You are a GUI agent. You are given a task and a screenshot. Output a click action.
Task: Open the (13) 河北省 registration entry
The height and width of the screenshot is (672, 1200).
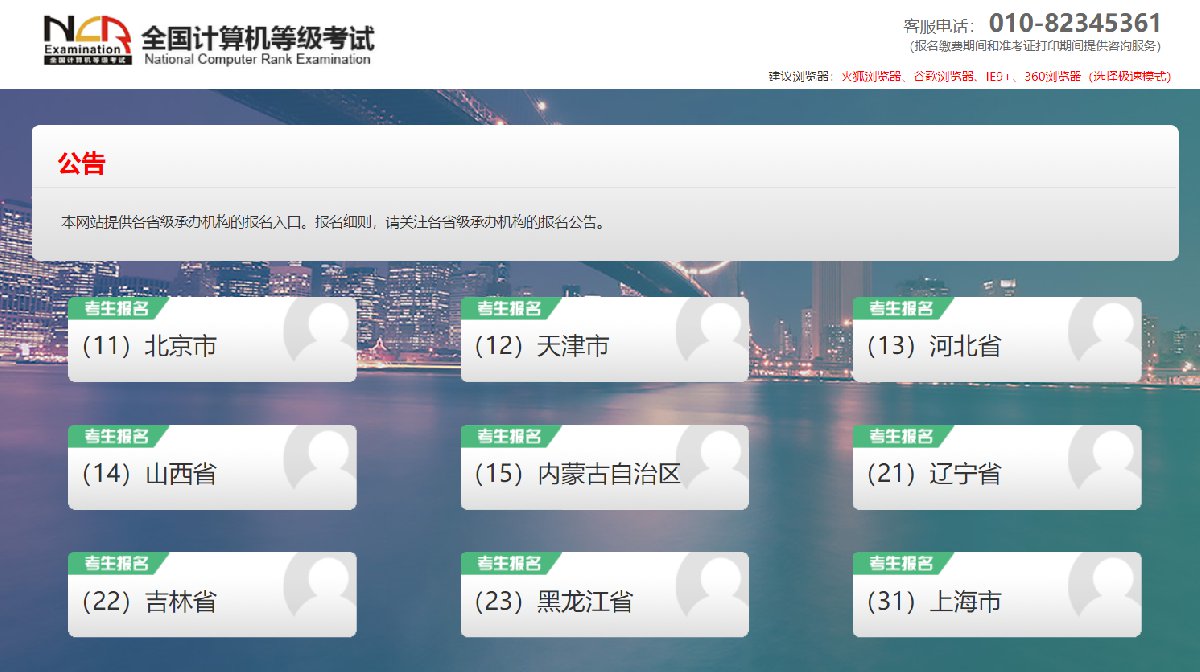tap(934, 347)
